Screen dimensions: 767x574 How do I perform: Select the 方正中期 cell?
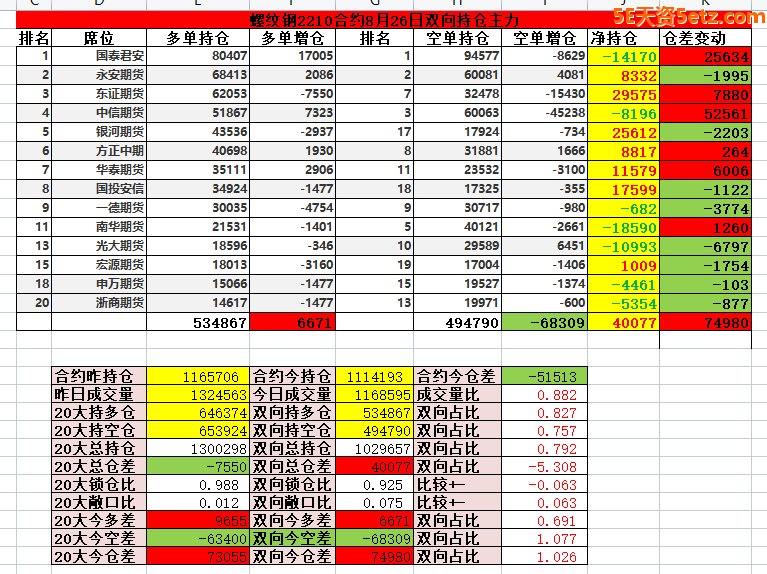tap(99, 151)
